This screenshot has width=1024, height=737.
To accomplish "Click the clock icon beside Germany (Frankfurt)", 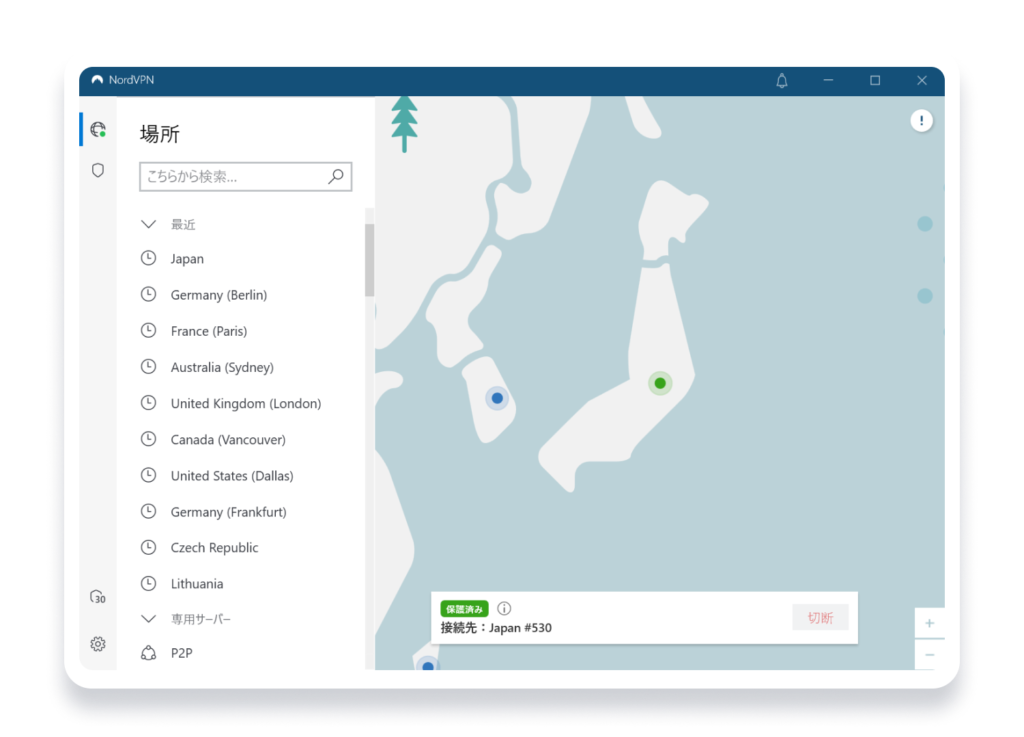I will (149, 511).
